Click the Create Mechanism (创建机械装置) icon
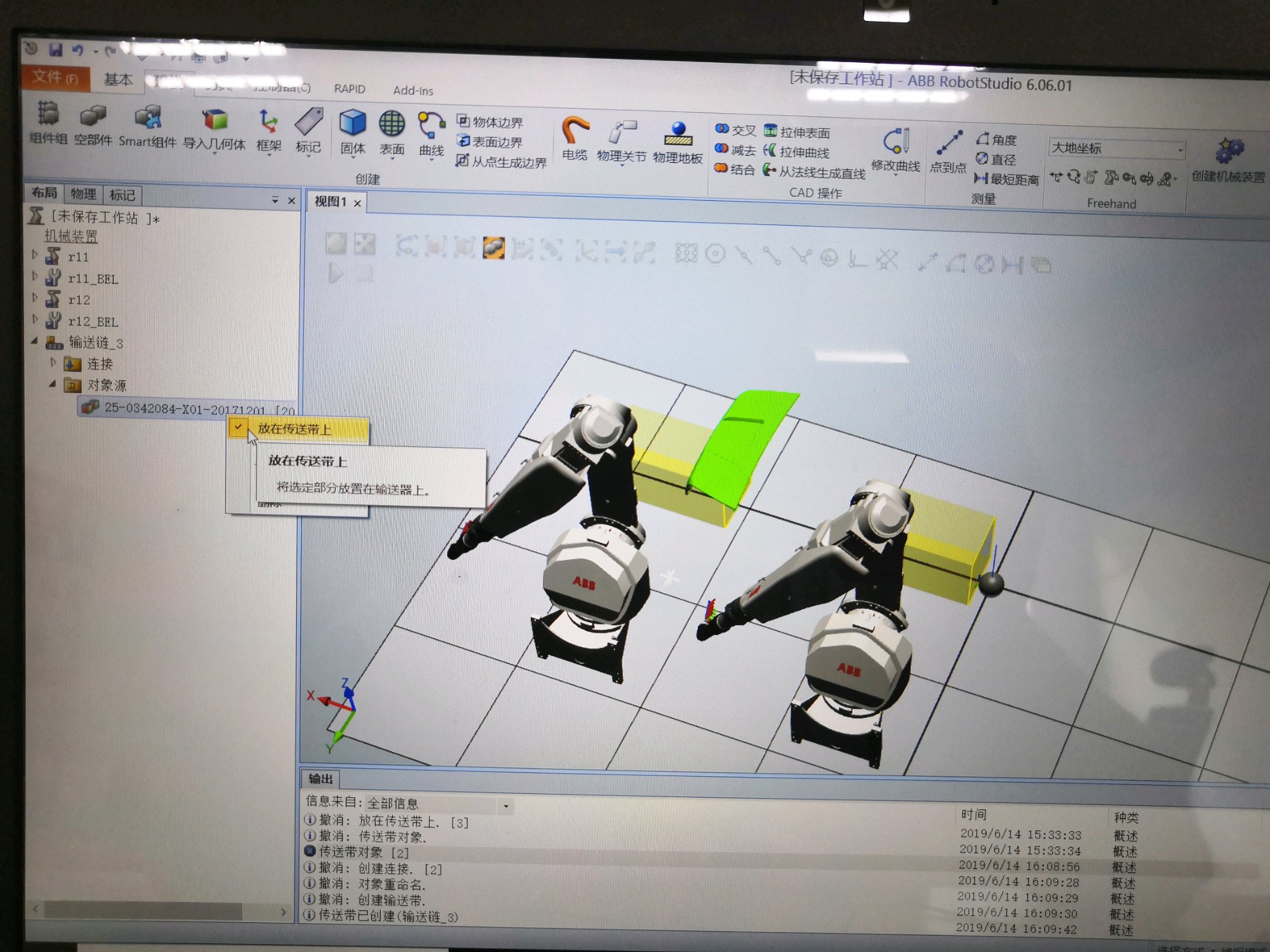The height and width of the screenshot is (952, 1270). 1228,152
